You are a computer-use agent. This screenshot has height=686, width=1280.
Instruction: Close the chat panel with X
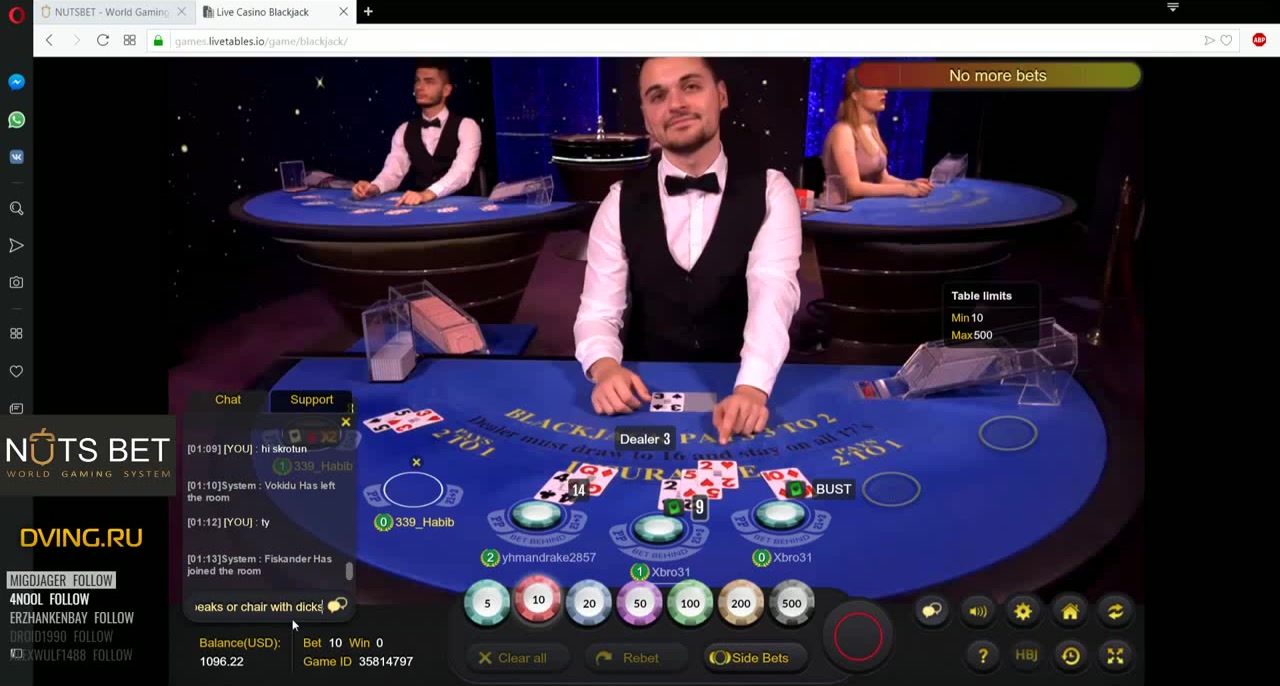346,422
